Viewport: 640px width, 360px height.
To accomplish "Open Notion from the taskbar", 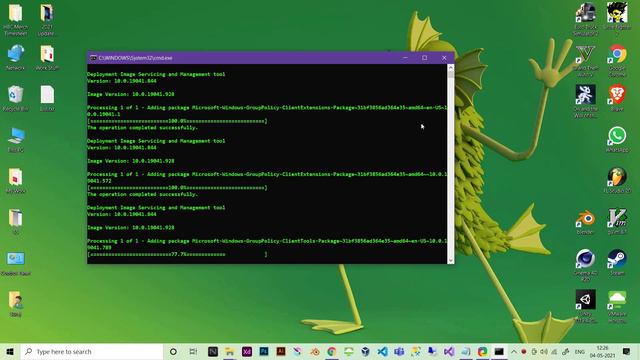I will (x=213, y=351).
